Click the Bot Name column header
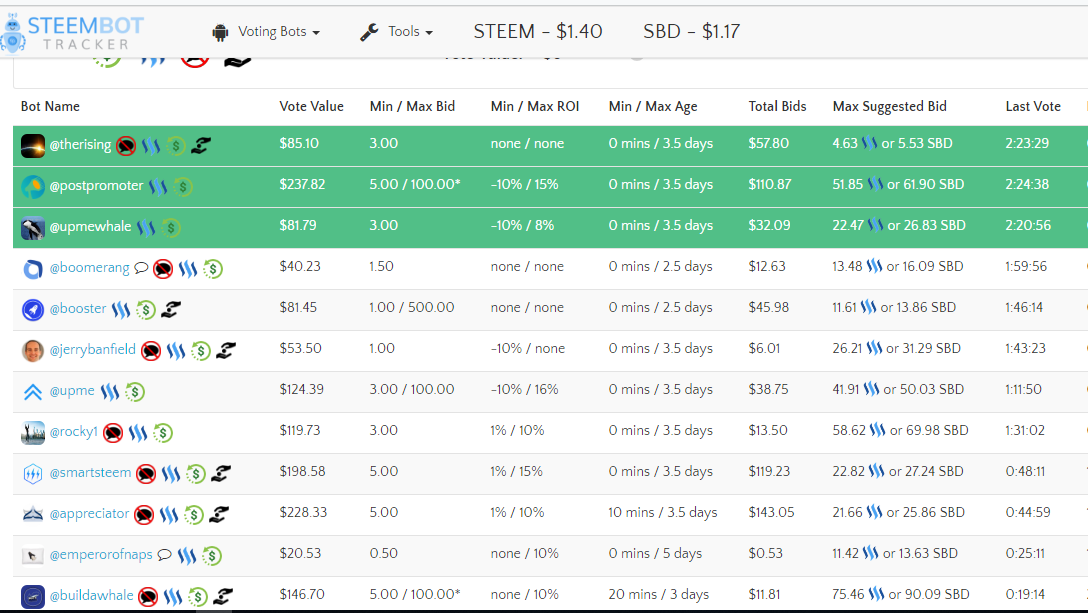The height and width of the screenshot is (613, 1088). 50,106
